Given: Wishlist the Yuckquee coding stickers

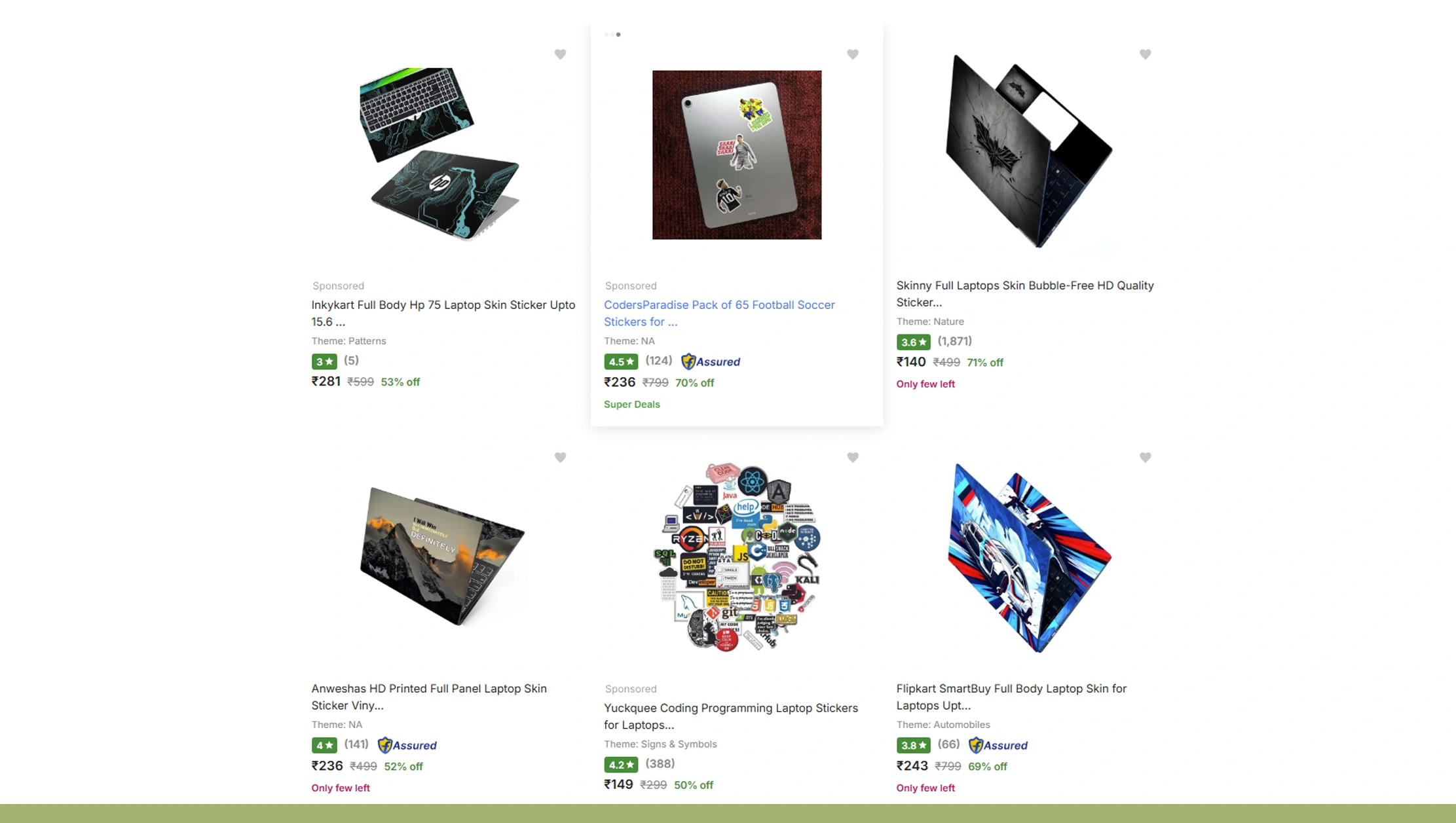Looking at the screenshot, I should pos(852,457).
